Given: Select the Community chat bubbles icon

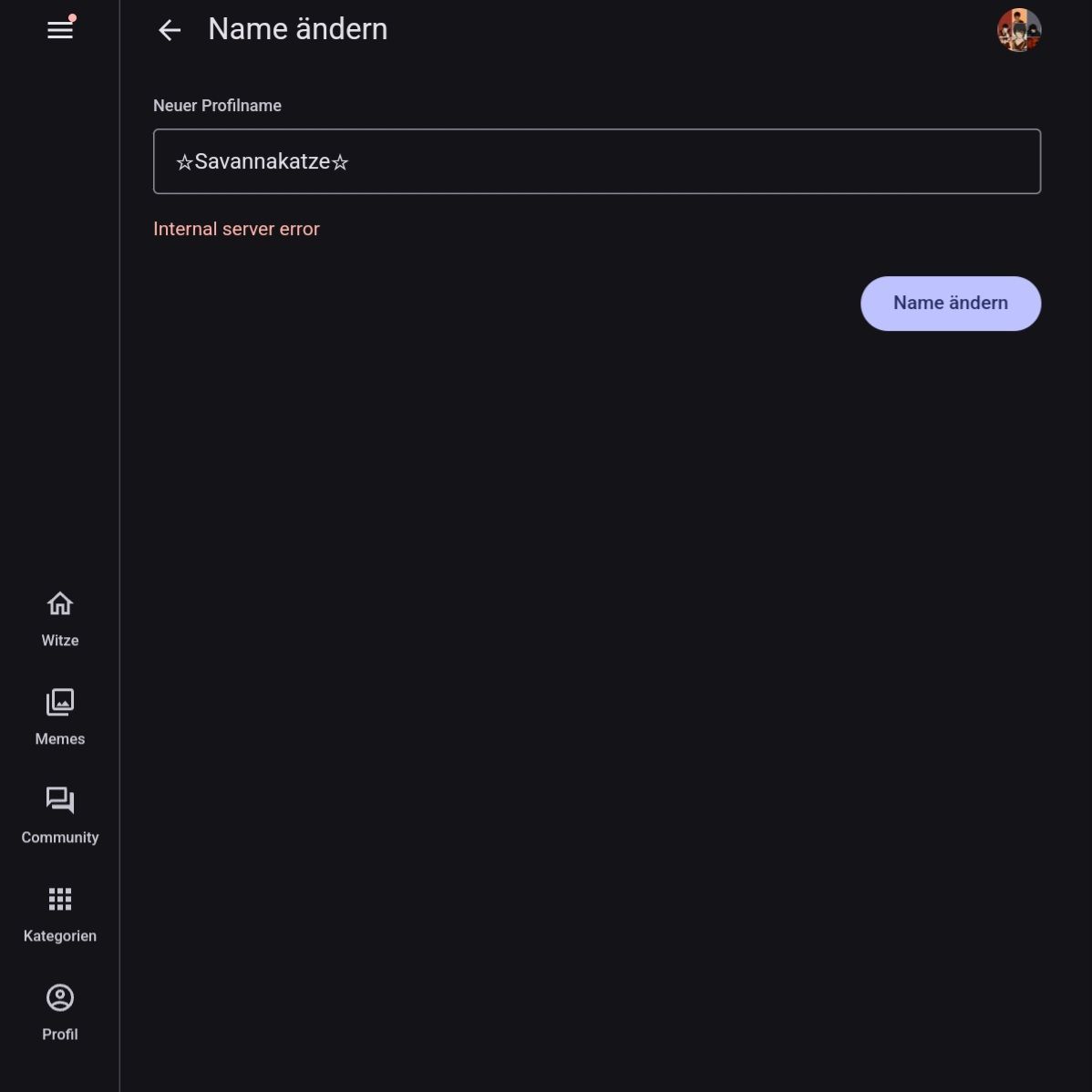Looking at the screenshot, I should (60, 800).
